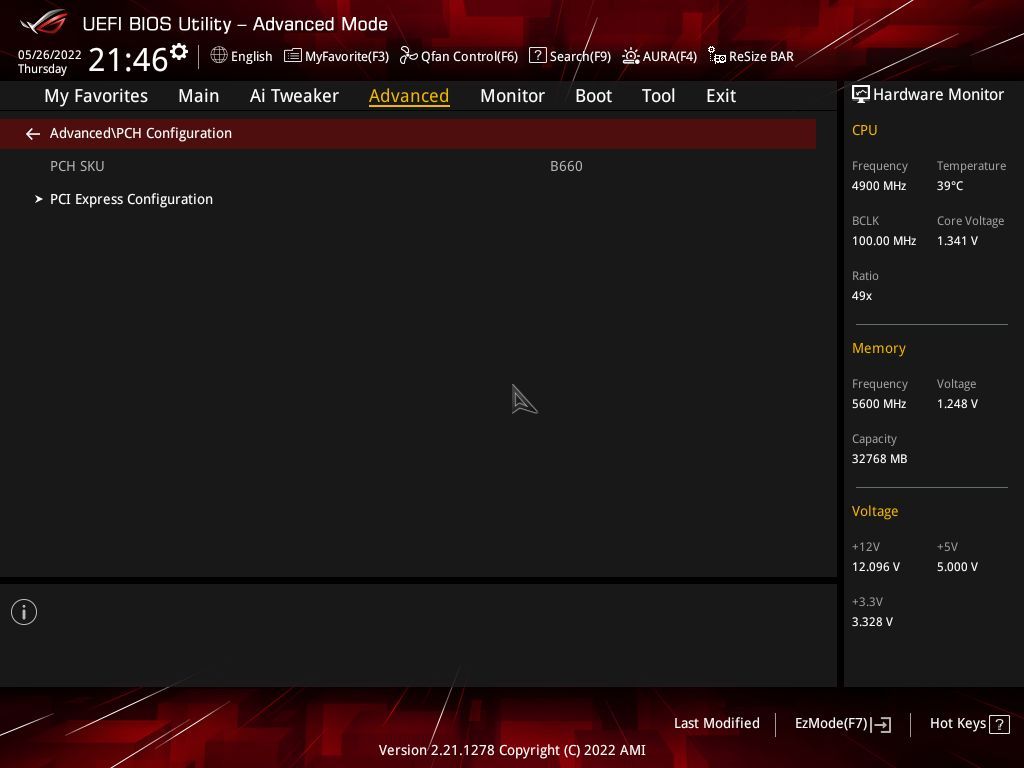This screenshot has height=768, width=1024.
Task: Click the Voltage section heading
Action: 874,511
